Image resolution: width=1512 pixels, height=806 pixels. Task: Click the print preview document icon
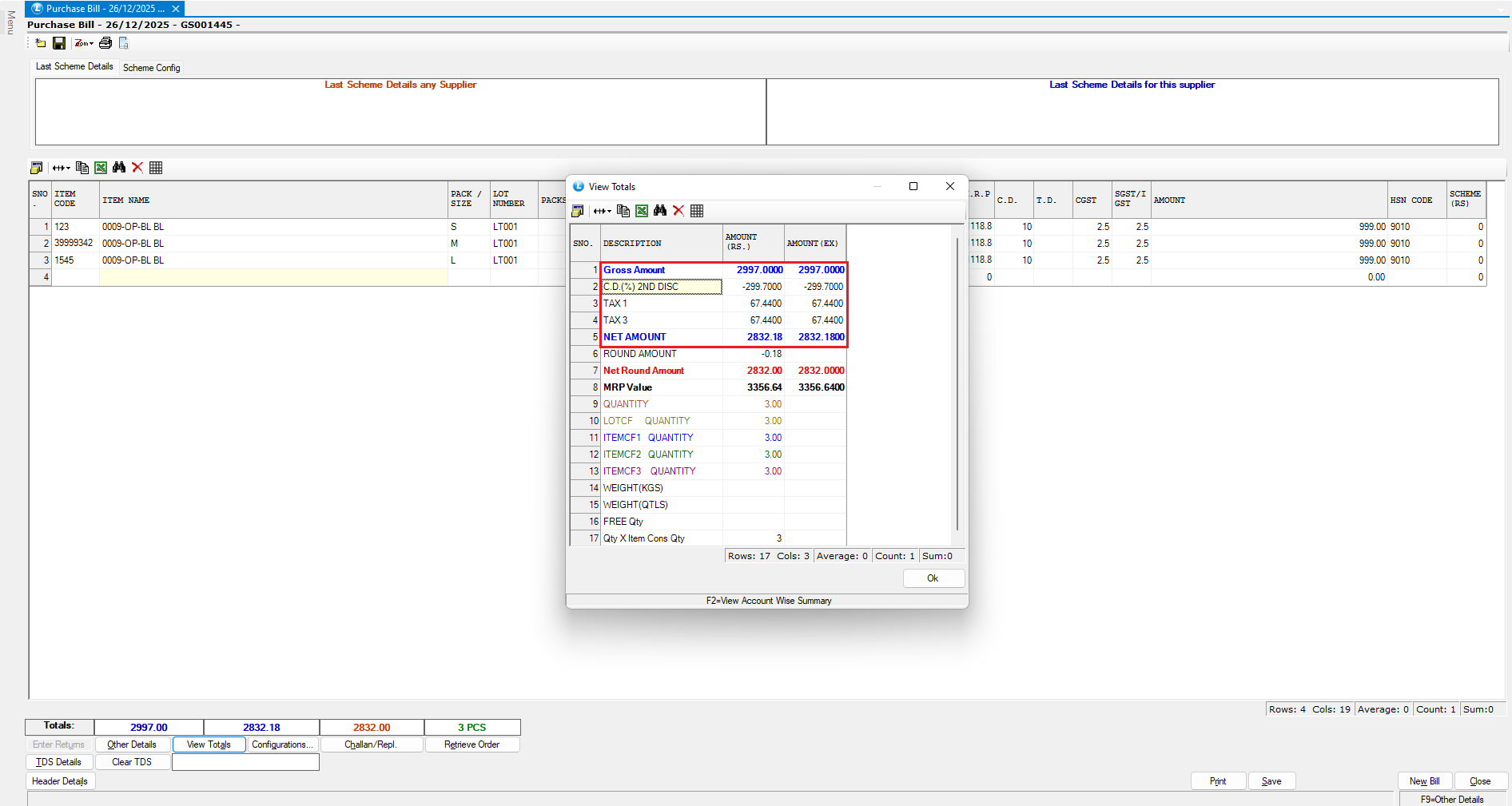(x=124, y=43)
